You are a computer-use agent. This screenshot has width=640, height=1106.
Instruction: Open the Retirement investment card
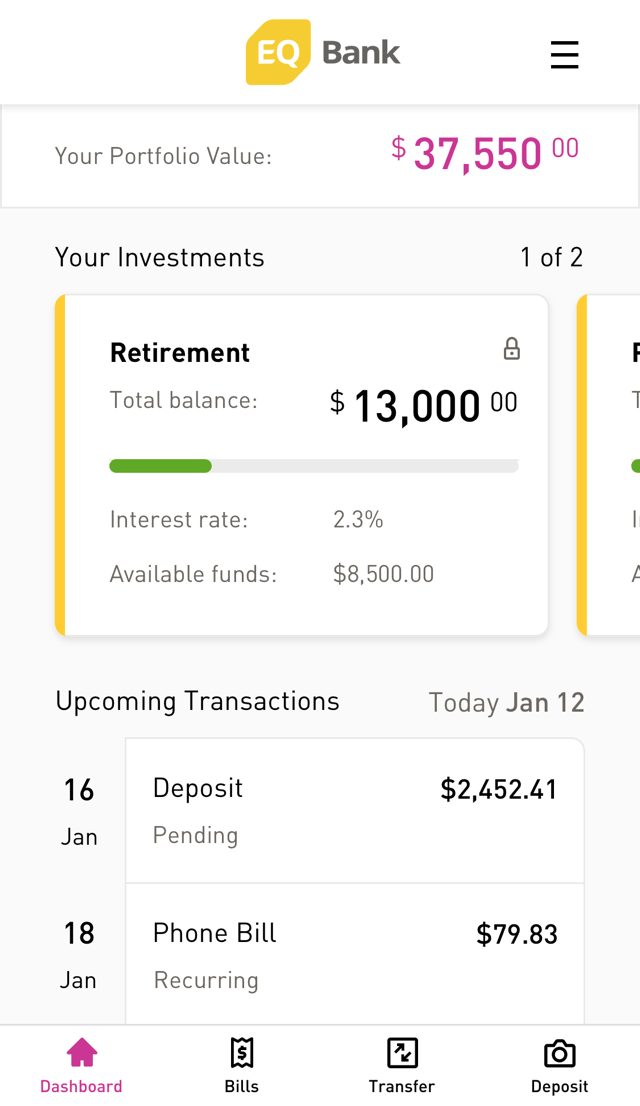[301, 465]
